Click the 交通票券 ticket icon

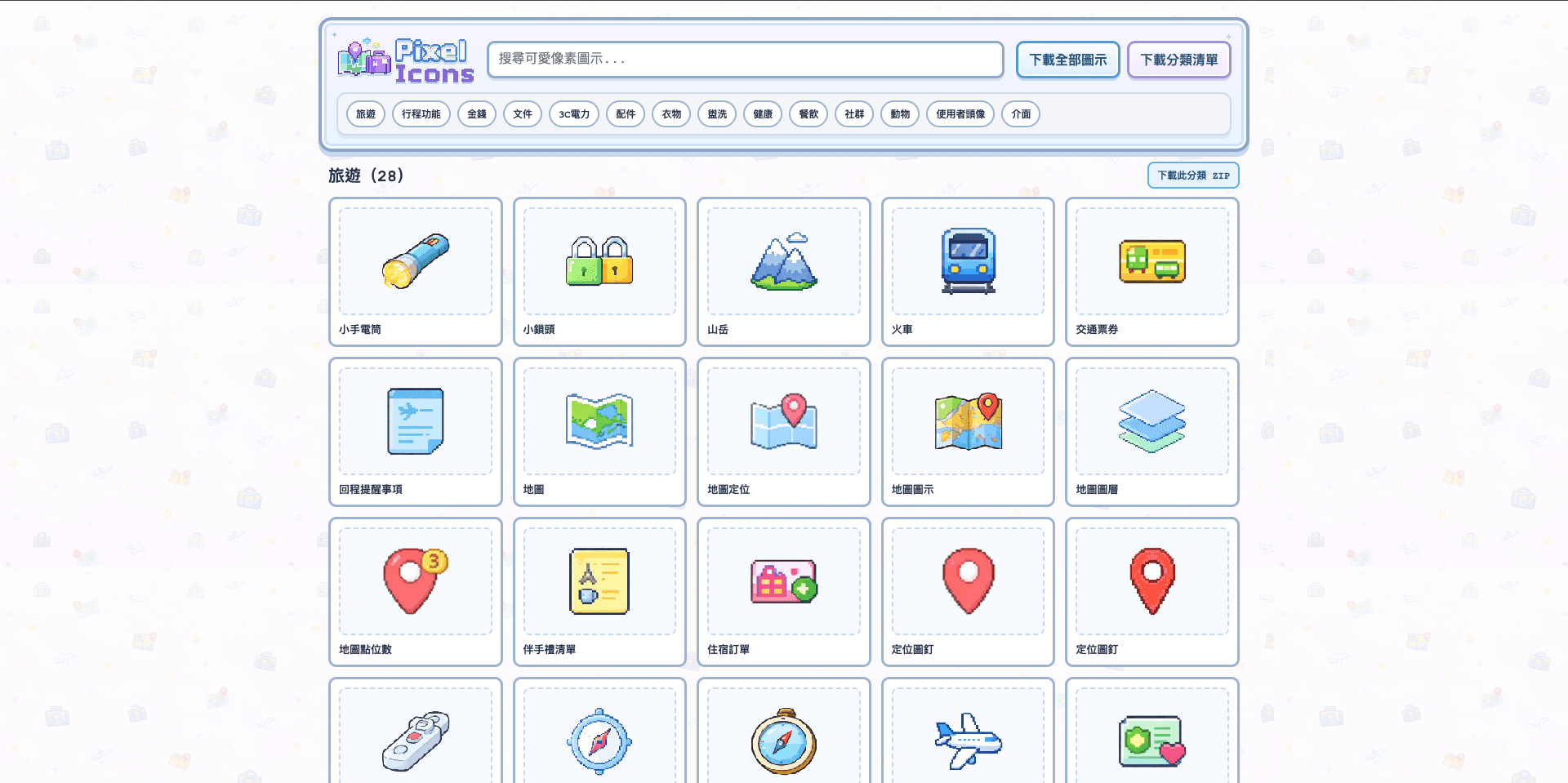pyautogui.click(x=1151, y=261)
